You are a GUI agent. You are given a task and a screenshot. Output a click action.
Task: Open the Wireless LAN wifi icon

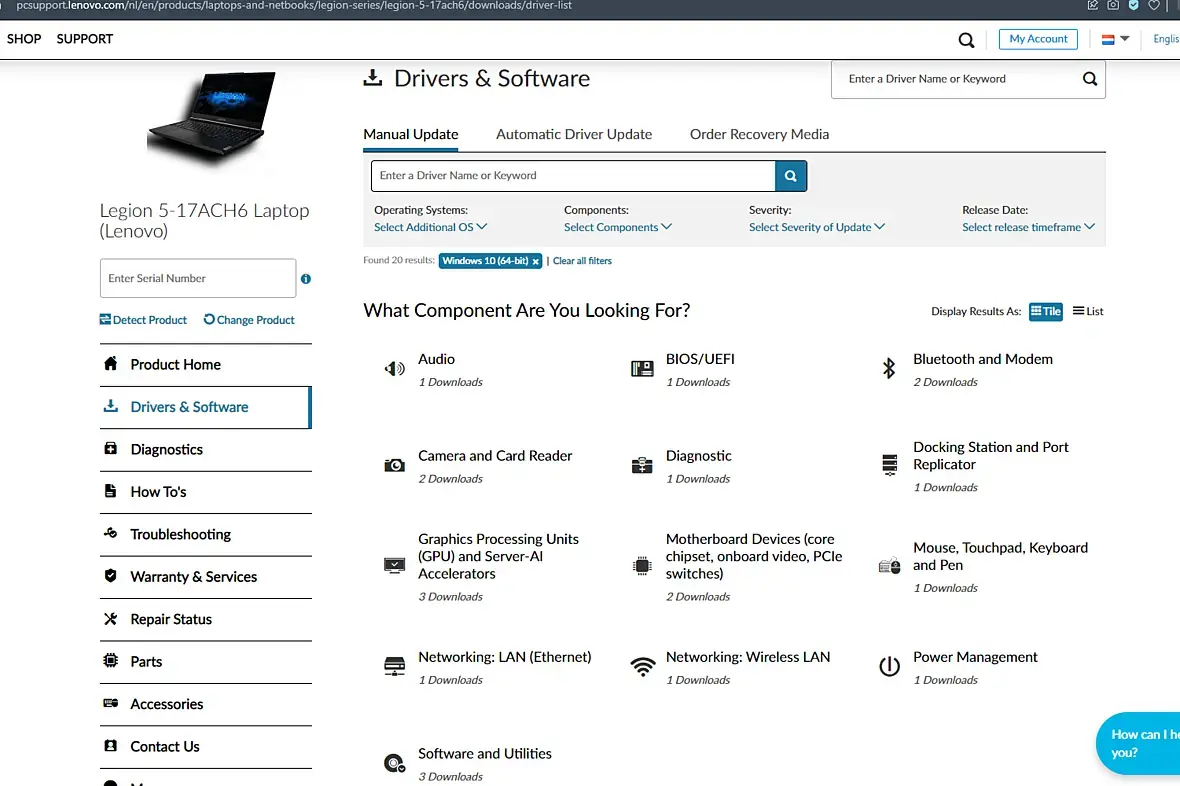[643, 666]
